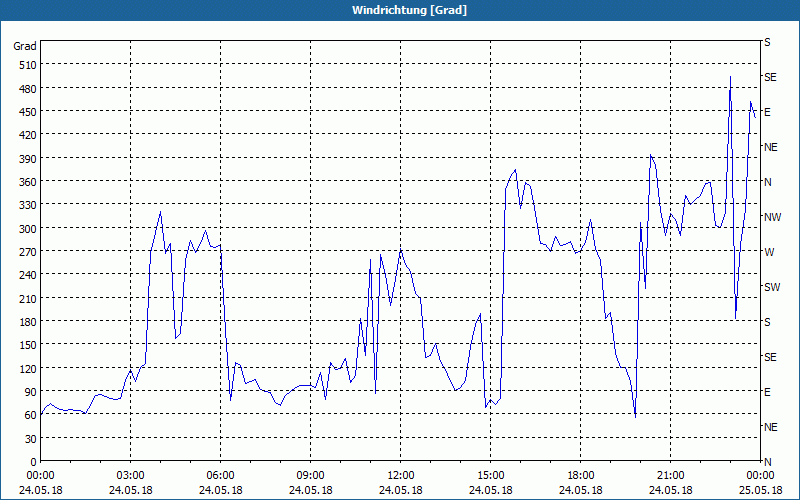Click the NW compass label
The image size is (800, 500).
click(x=772, y=217)
